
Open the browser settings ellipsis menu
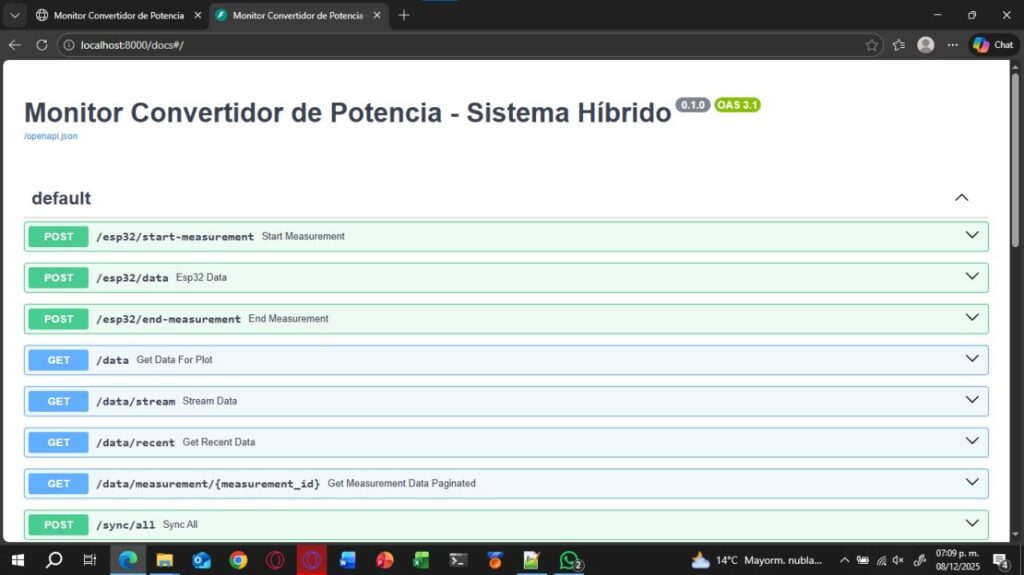952,45
